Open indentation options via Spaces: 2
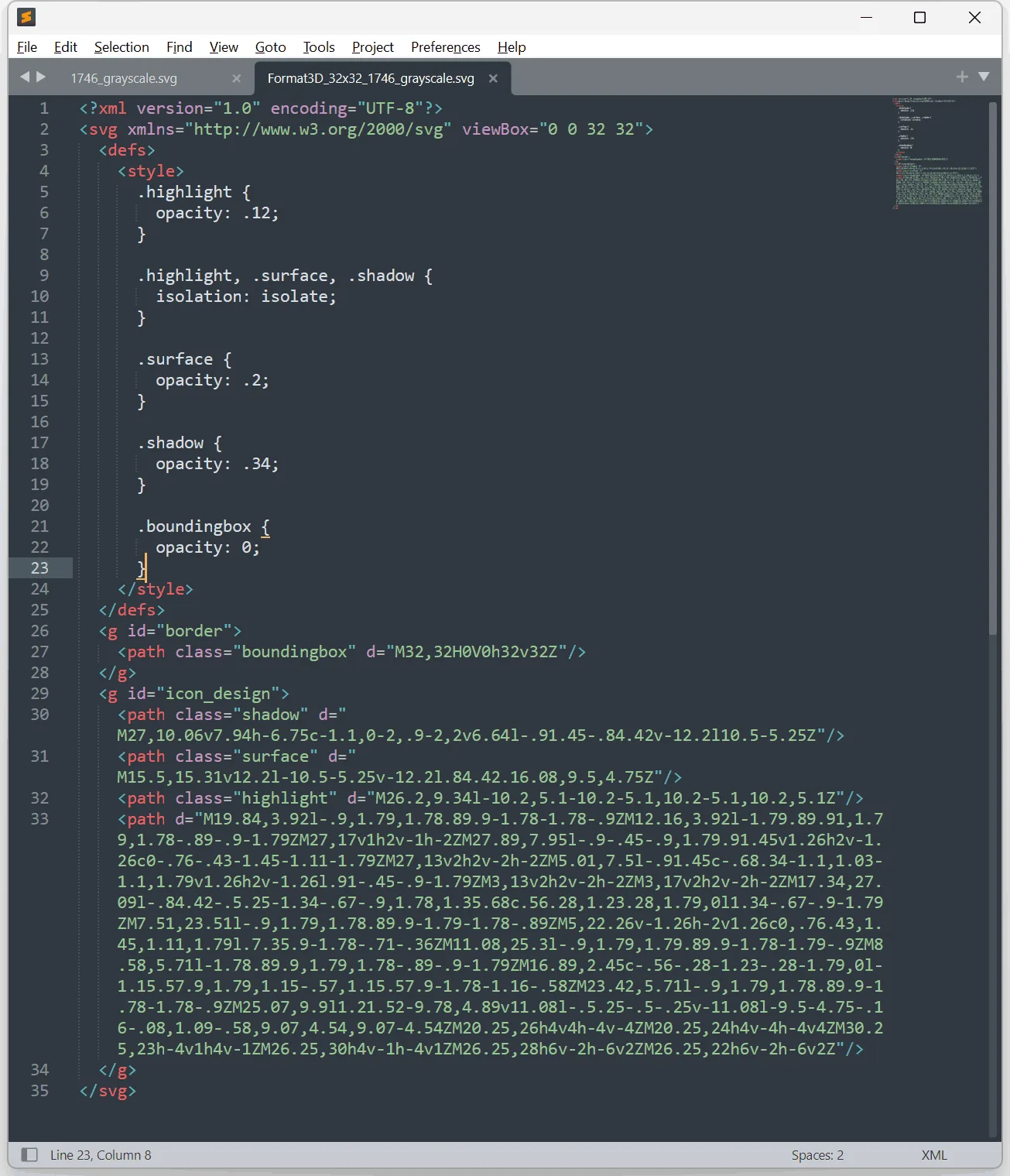This screenshot has width=1010, height=1176. [x=817, y=1154]
